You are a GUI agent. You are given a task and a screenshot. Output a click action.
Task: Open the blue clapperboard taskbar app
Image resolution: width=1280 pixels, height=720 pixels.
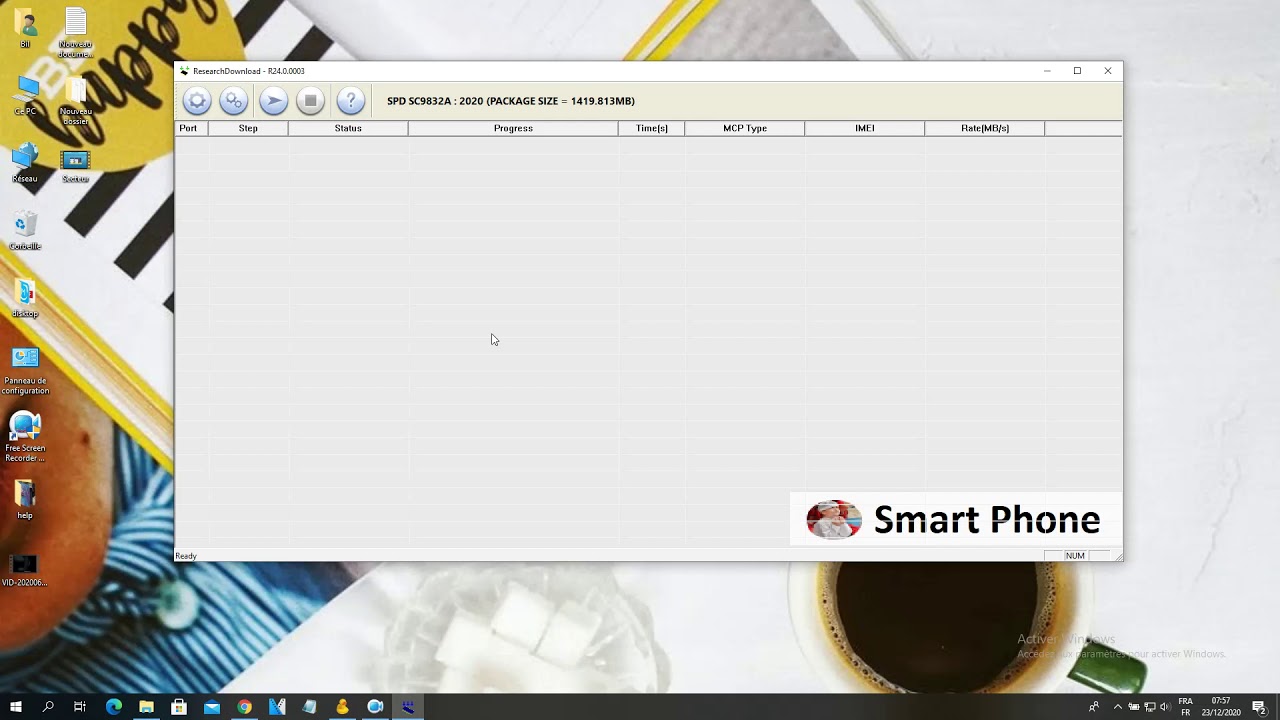pos(277,707)
